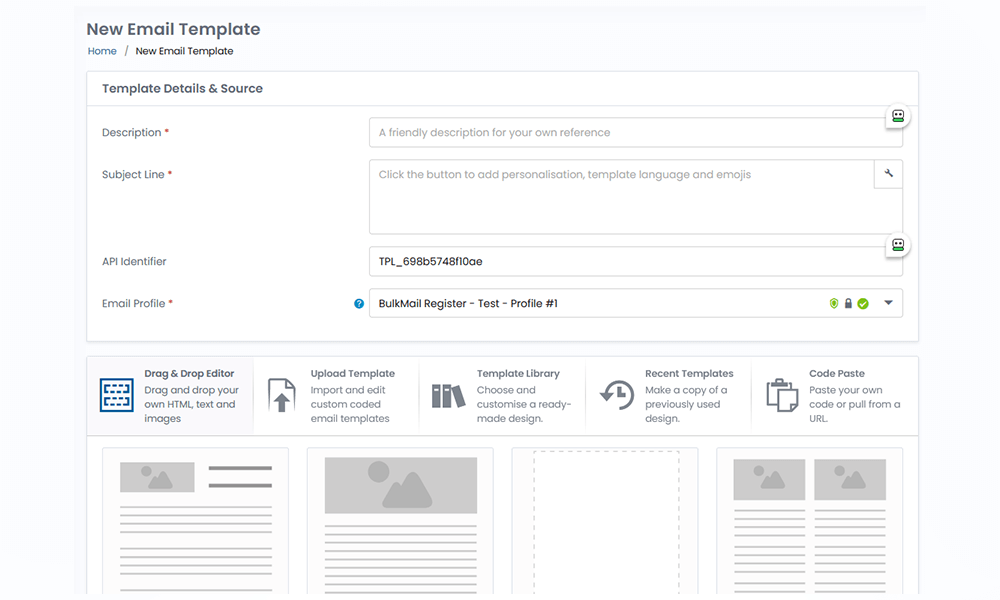Screen dimensions: 1000x600
Task: Open the BulkMail Register profile combo box
Action: pyautogui.click(x=636, y=304)
